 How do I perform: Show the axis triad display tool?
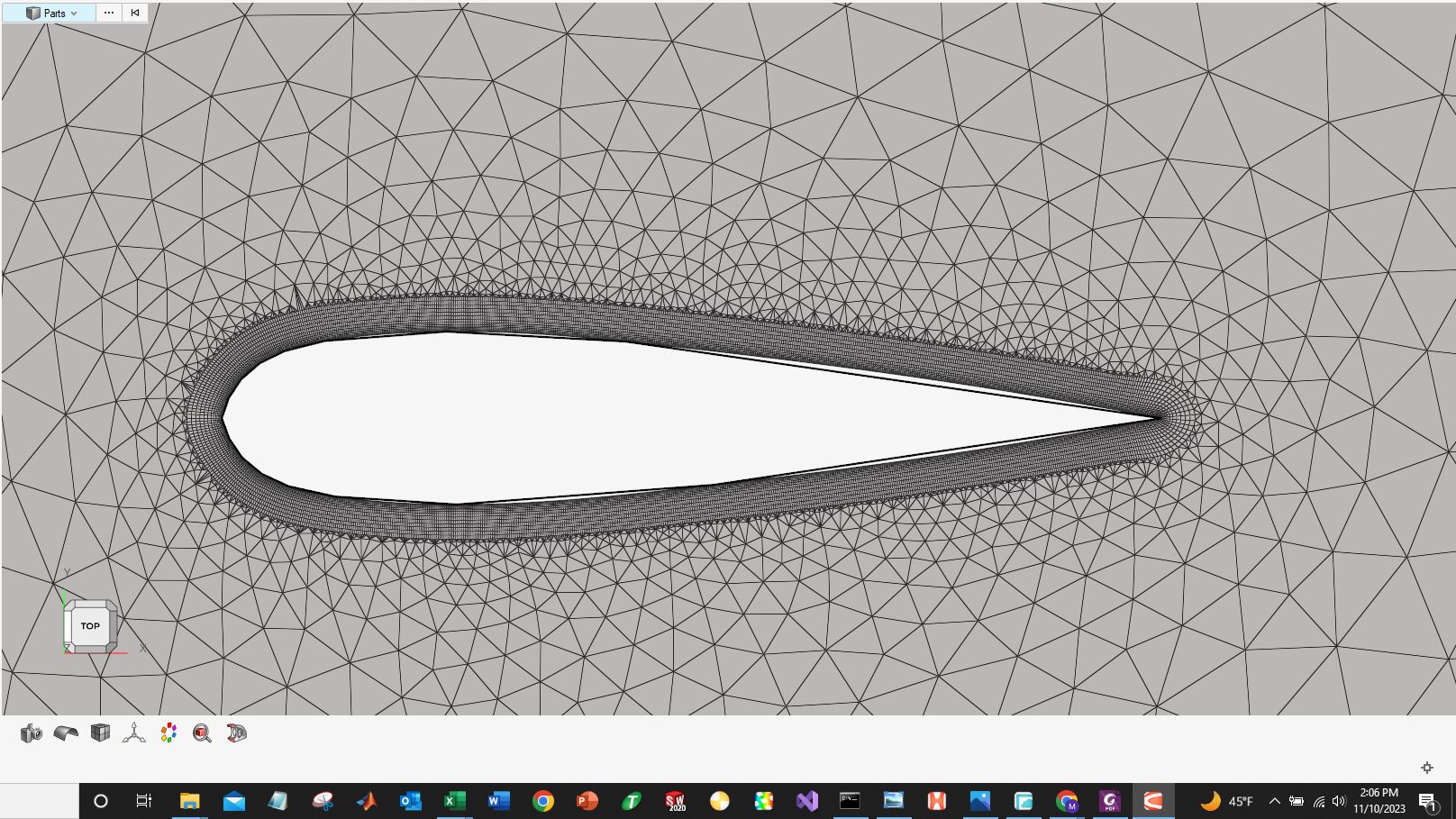pyautogui.click(x=135, y=733)
